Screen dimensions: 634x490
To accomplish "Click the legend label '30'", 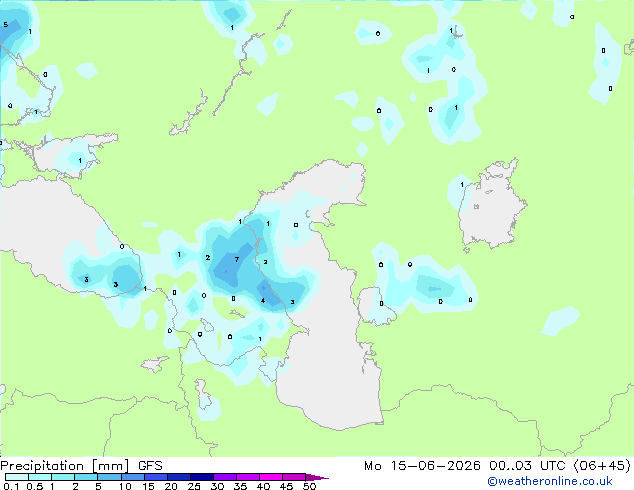I will [218, 486].
